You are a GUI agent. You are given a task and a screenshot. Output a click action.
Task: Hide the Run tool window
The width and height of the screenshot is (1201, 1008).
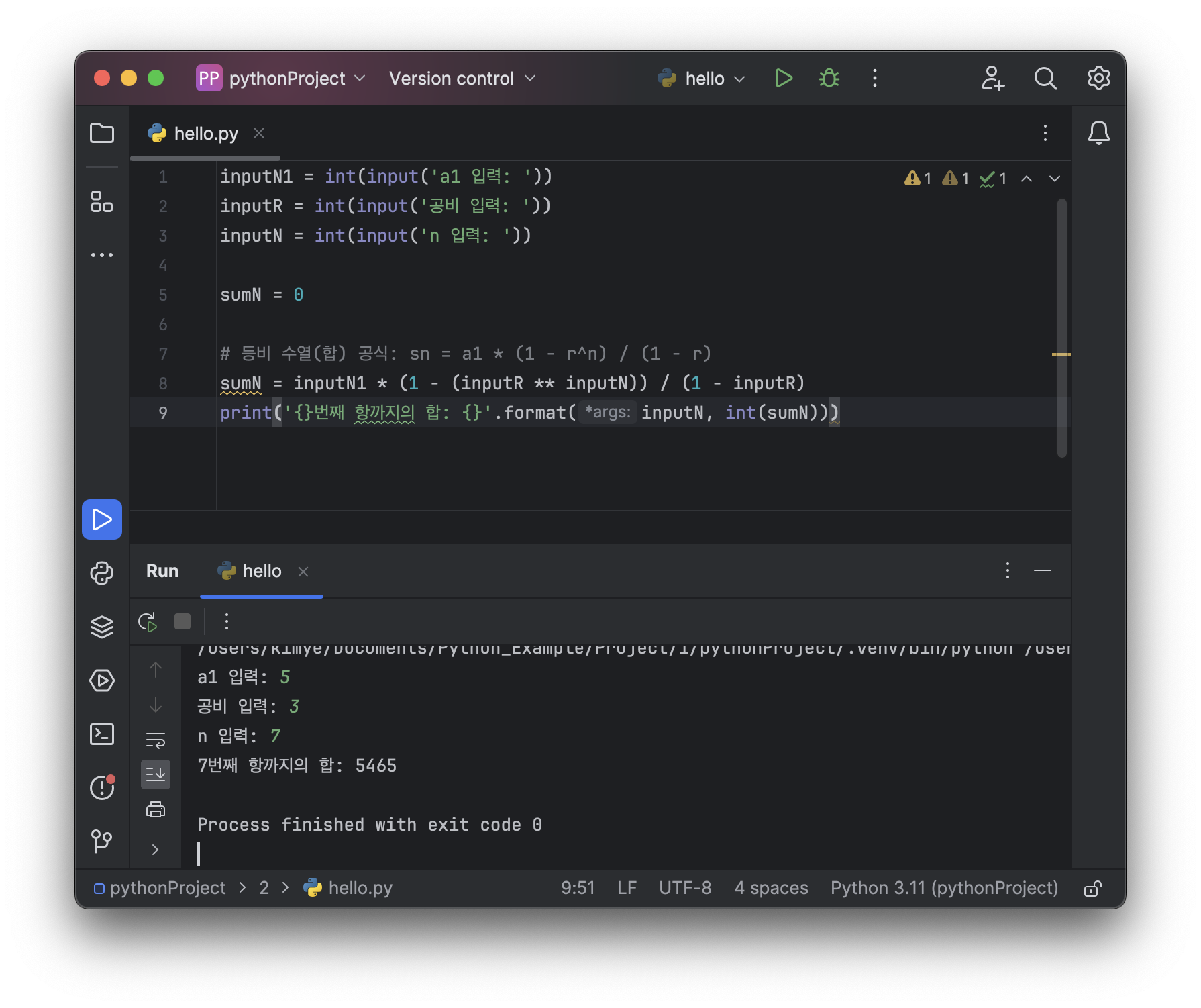coord(1043,571)
